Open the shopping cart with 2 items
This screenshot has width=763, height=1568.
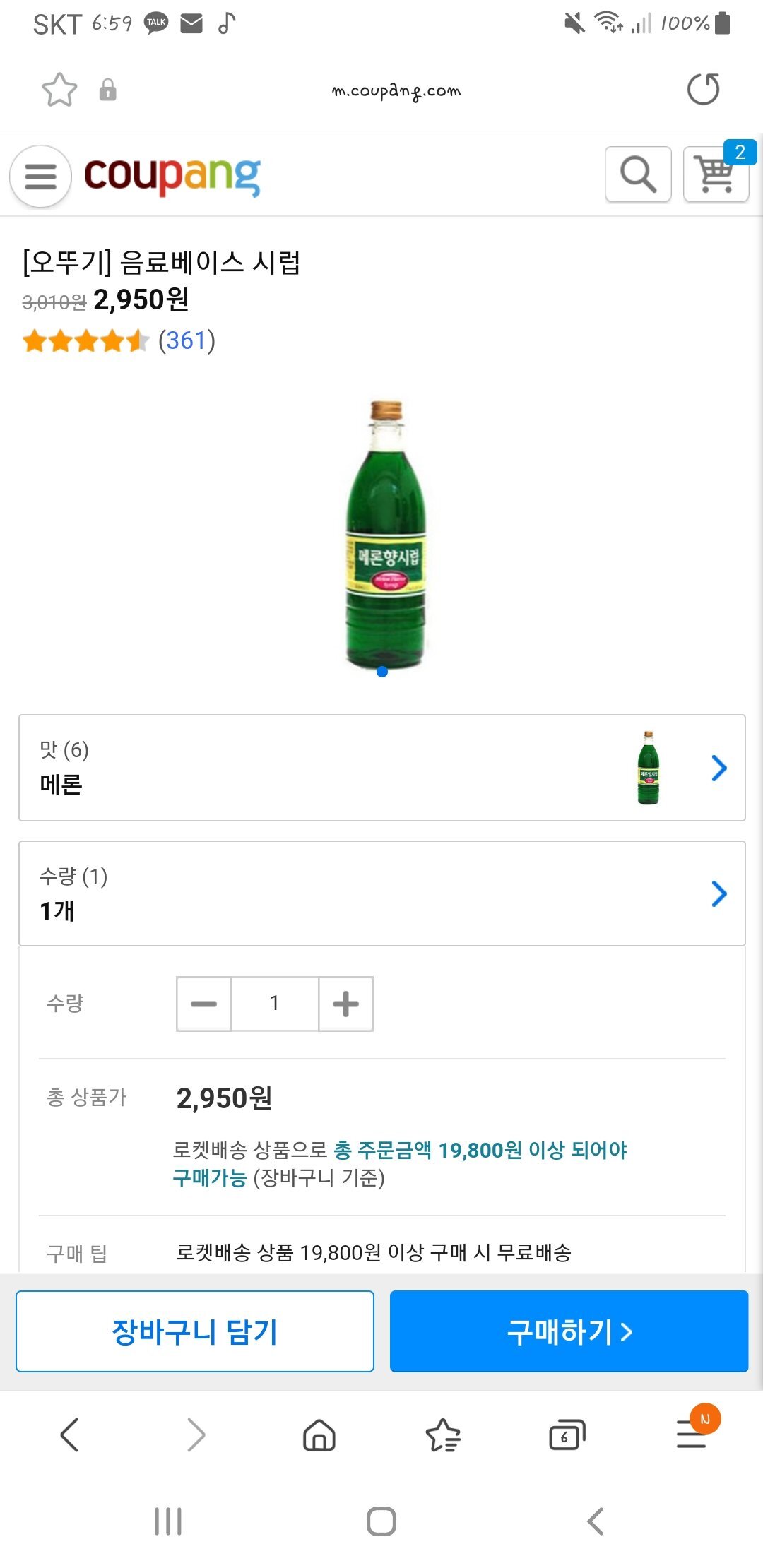(716, 174)
